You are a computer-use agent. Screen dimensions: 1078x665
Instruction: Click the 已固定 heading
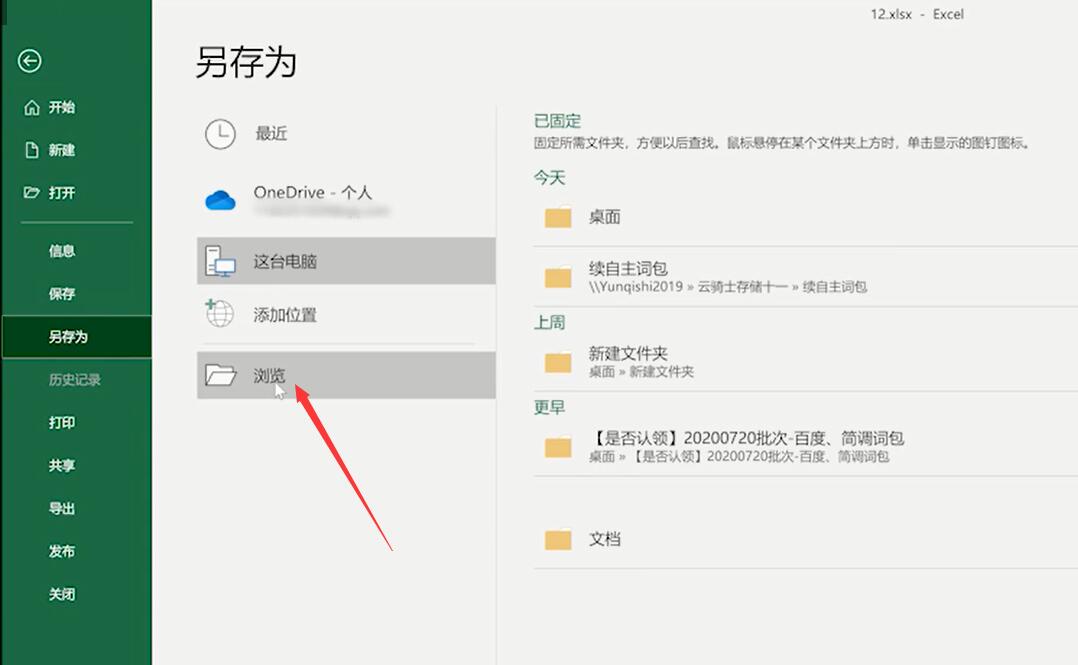pos(558,121)
